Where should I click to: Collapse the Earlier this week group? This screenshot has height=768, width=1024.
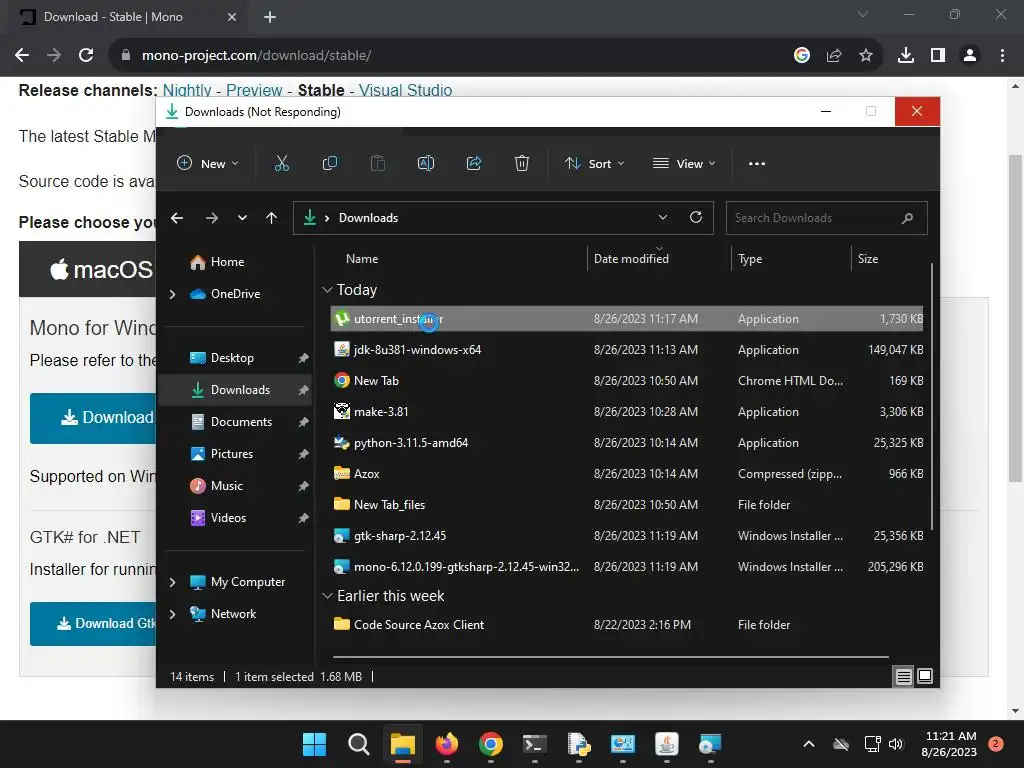point(327,596)
